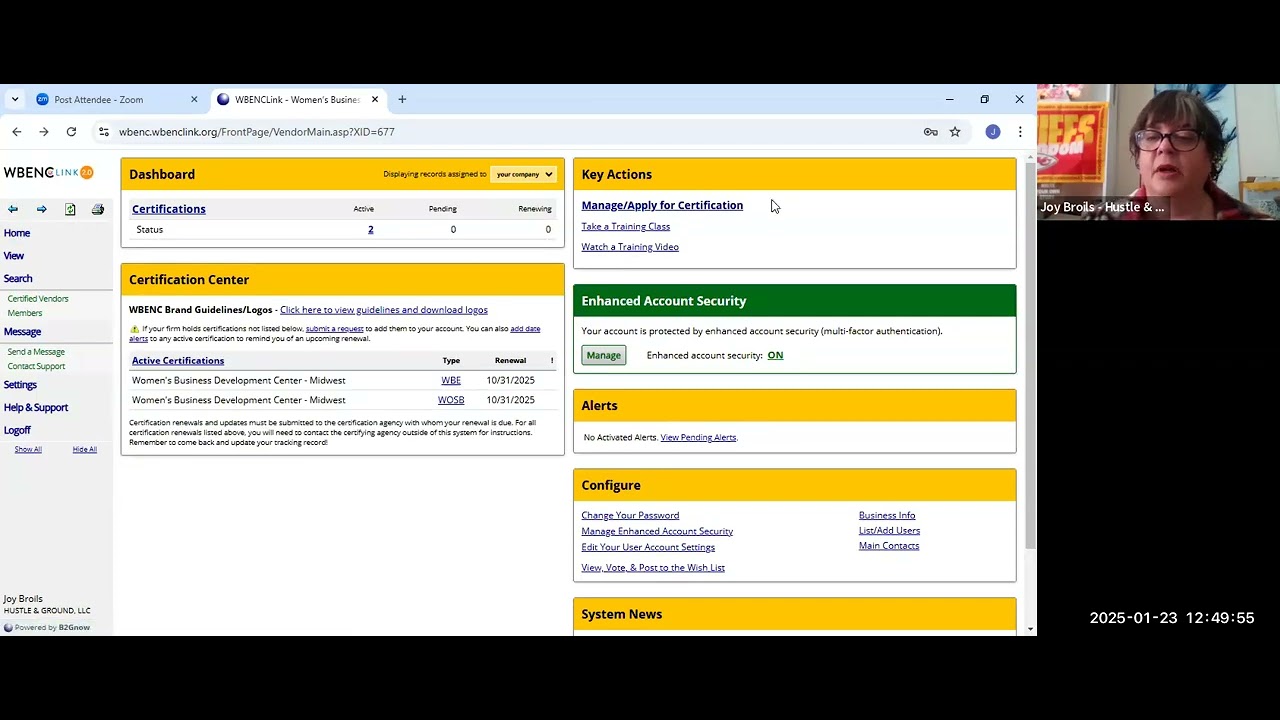The height and width of the screenshot is (720, 1280).
Task: Click Manage/Apply for Certification
Action: pyautogui.click(x=662, y=206)
